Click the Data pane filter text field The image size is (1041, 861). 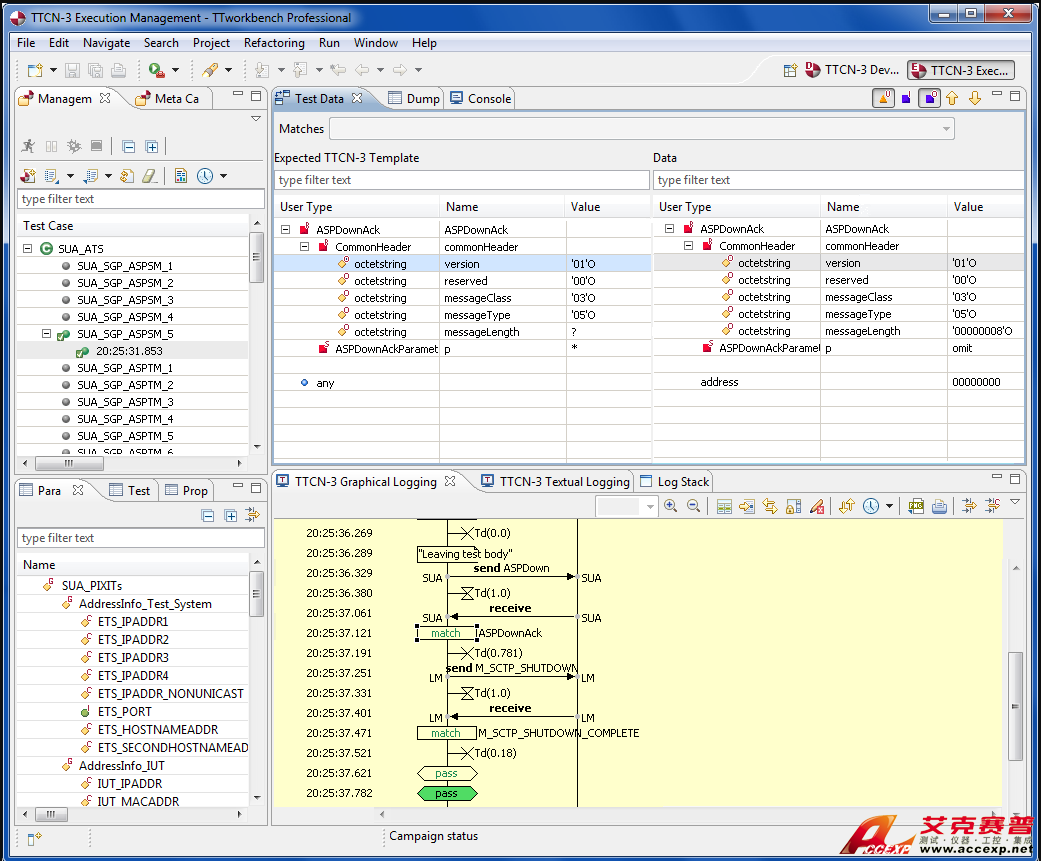(x=838, y=180)
